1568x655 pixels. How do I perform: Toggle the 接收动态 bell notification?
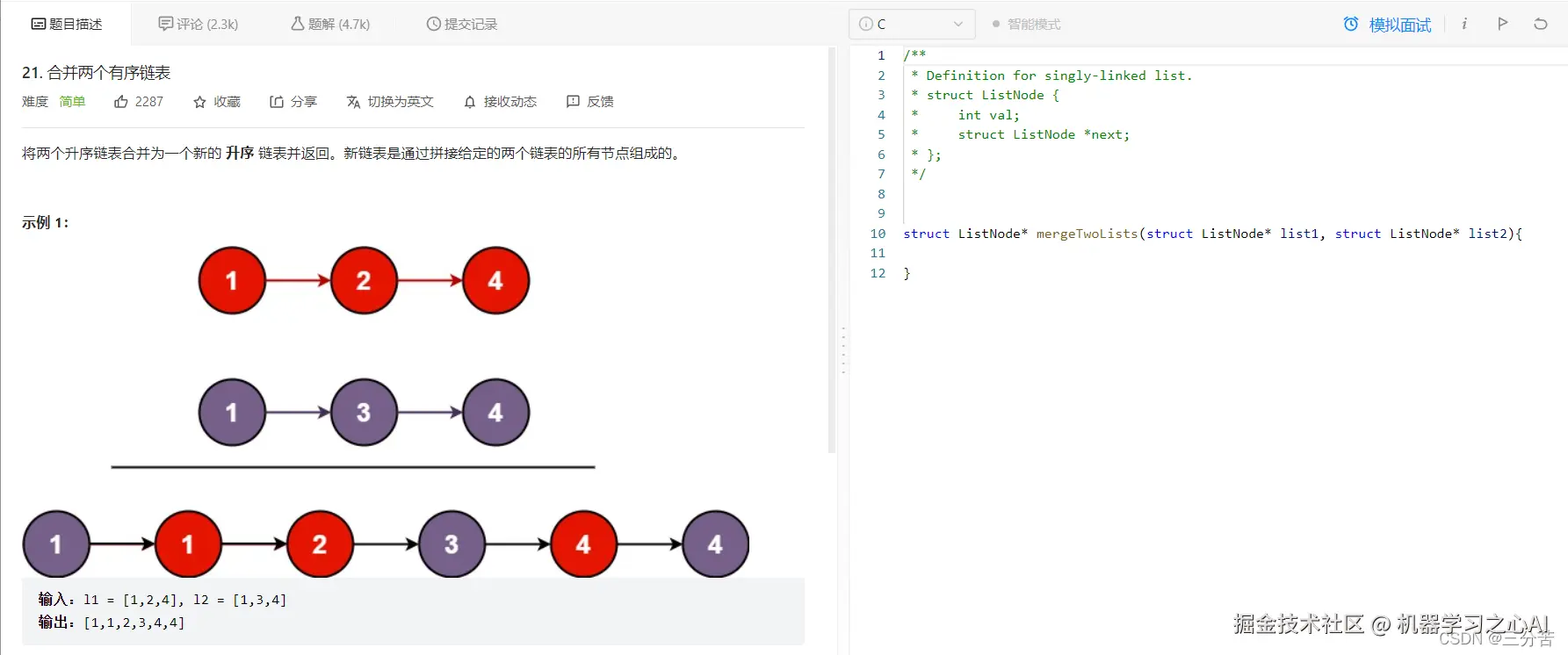coord(470,102)
